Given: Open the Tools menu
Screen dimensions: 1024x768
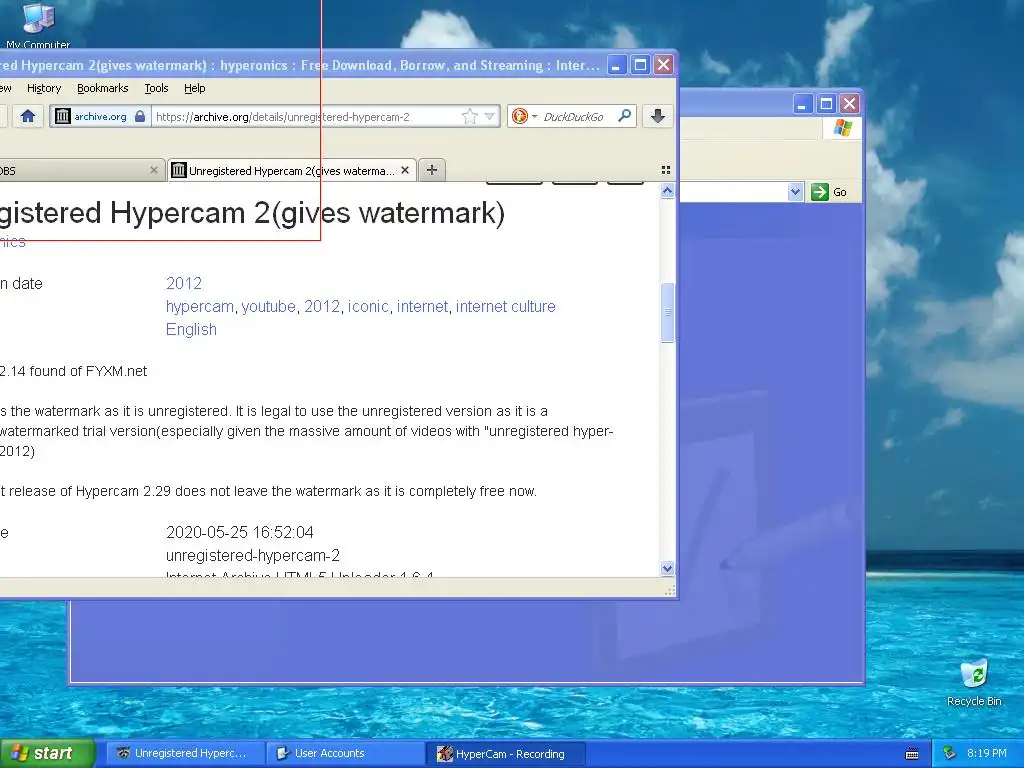Looking at the screenshot, I should [x=156, y=88].
